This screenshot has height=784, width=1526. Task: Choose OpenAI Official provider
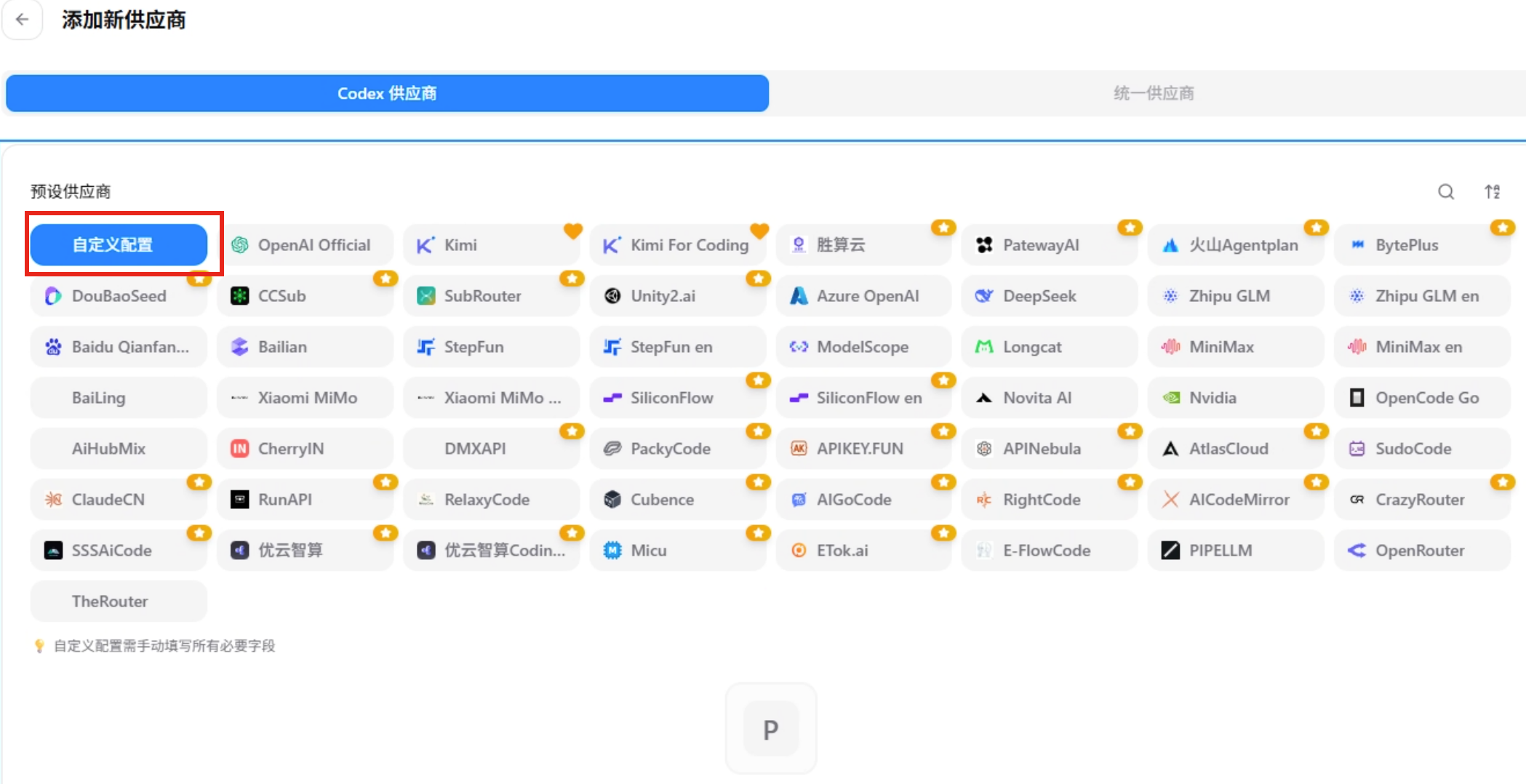coord(305,245)
